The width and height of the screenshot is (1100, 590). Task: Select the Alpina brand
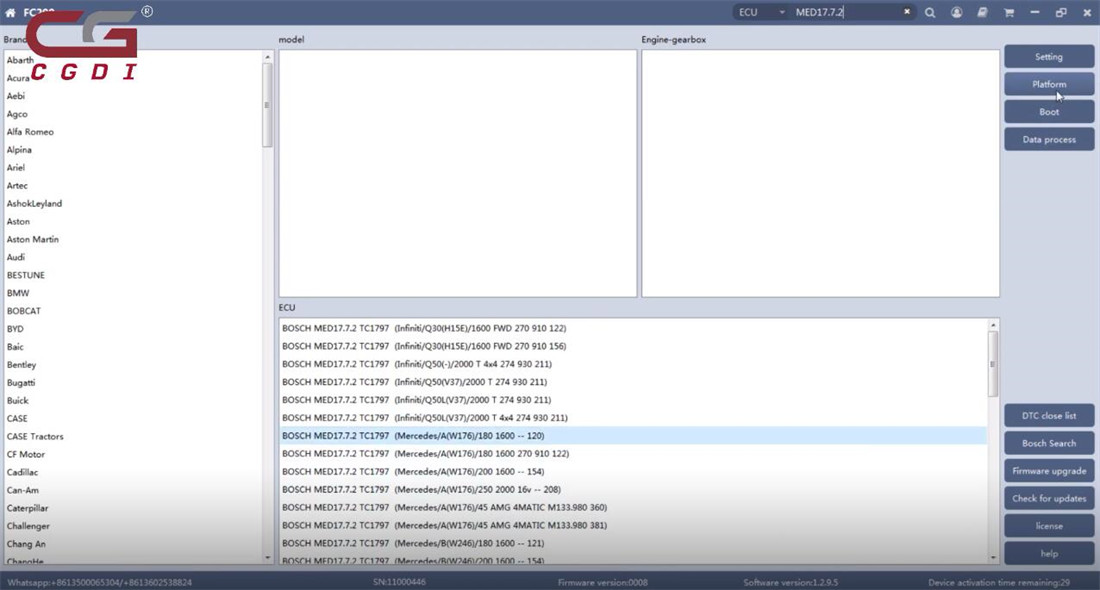(133, 149)
